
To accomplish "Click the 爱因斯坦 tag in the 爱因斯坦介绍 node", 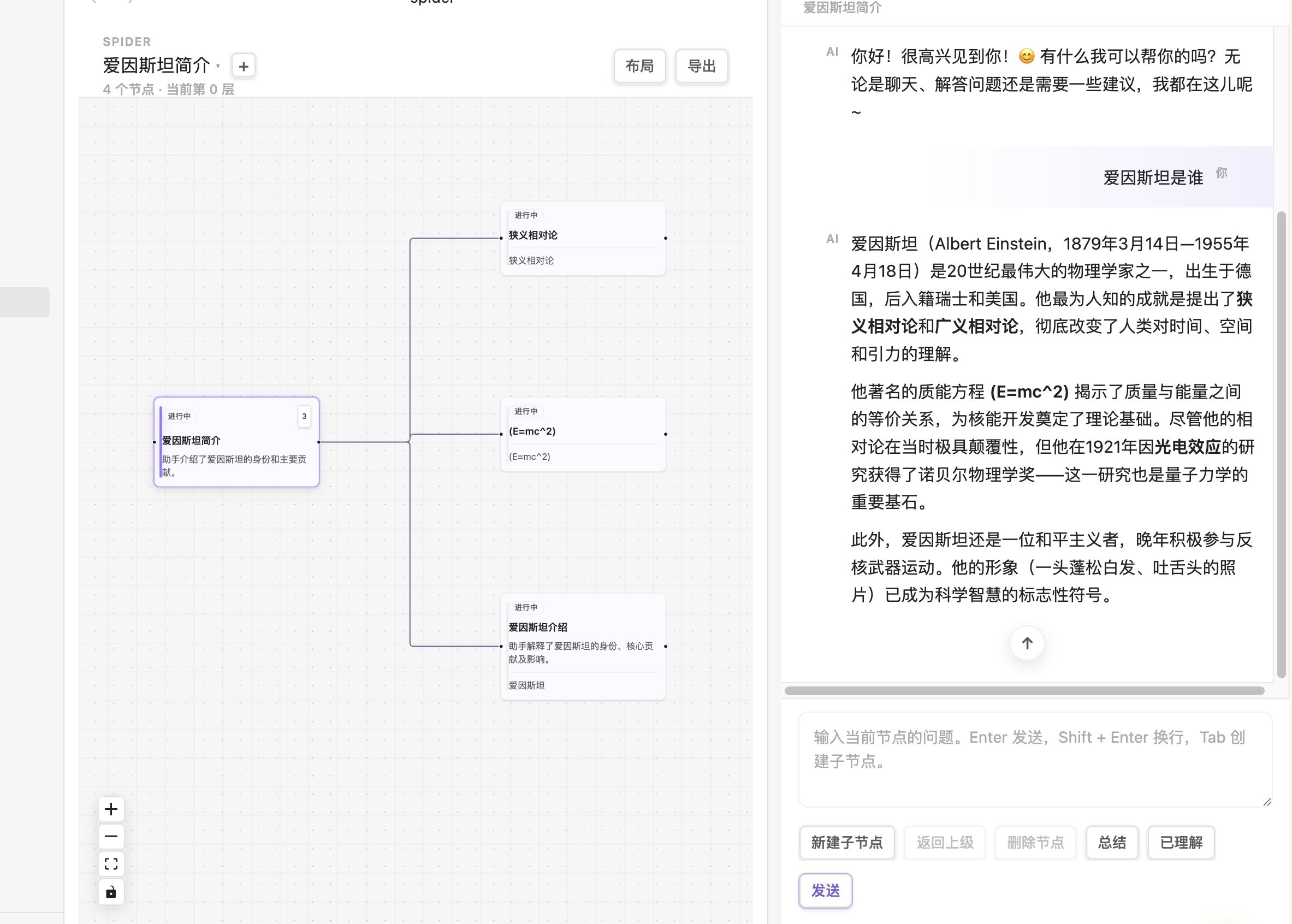I will point(526,685).
